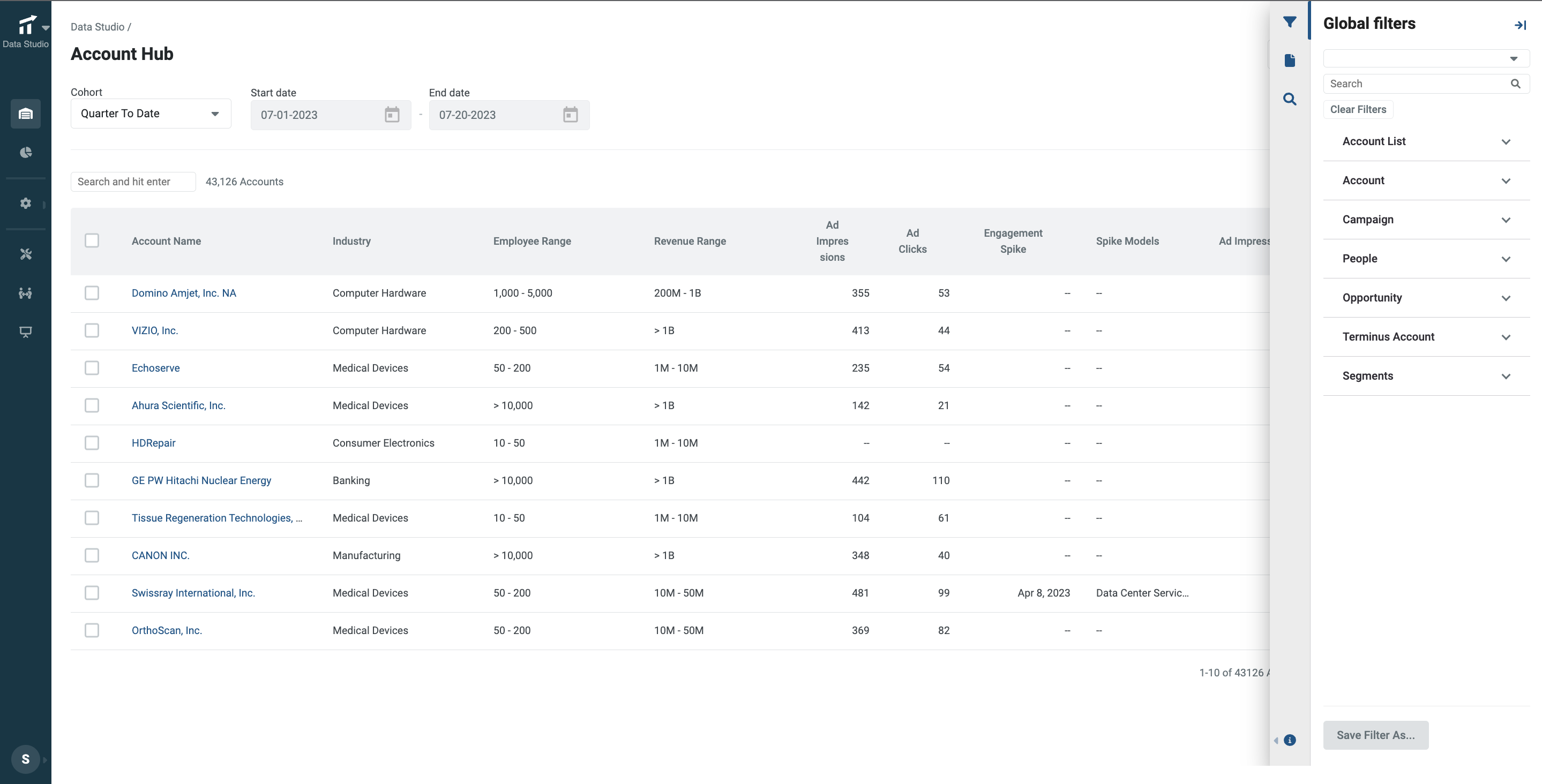Open the Domino Amjet, Inc. NA account link

[184, 293]
